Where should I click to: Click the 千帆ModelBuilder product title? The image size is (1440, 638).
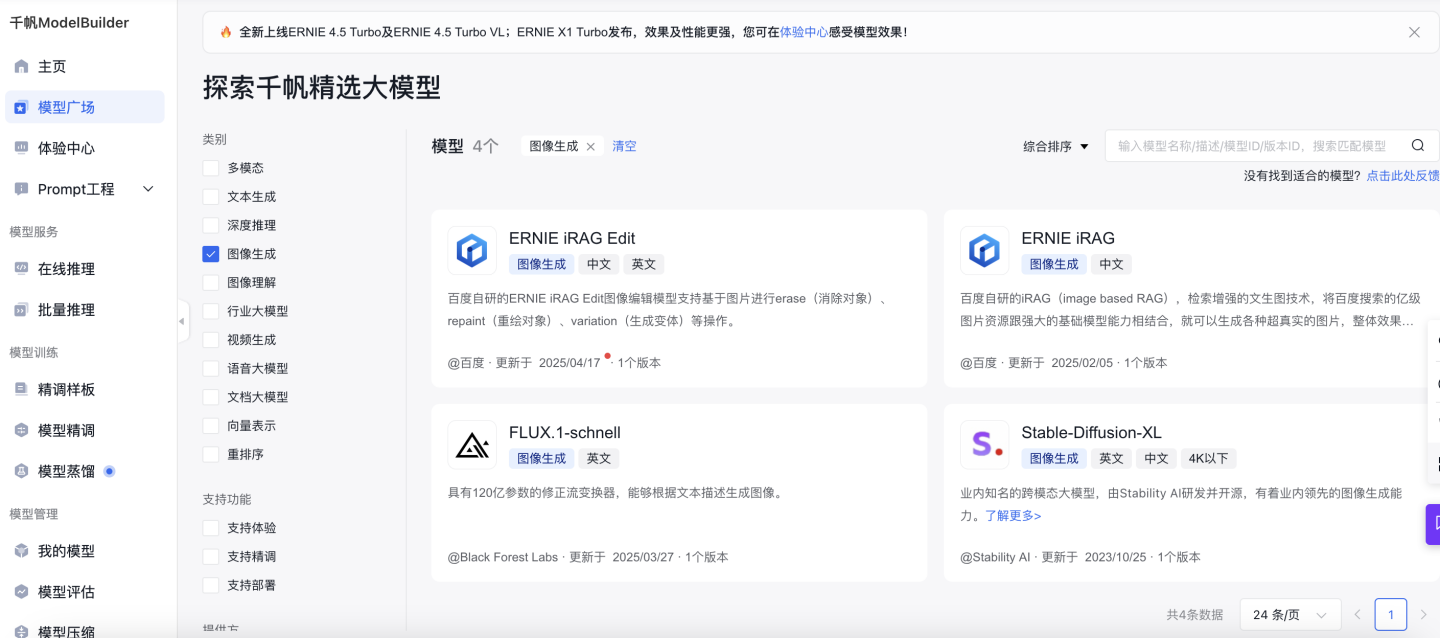coord(69,23)
